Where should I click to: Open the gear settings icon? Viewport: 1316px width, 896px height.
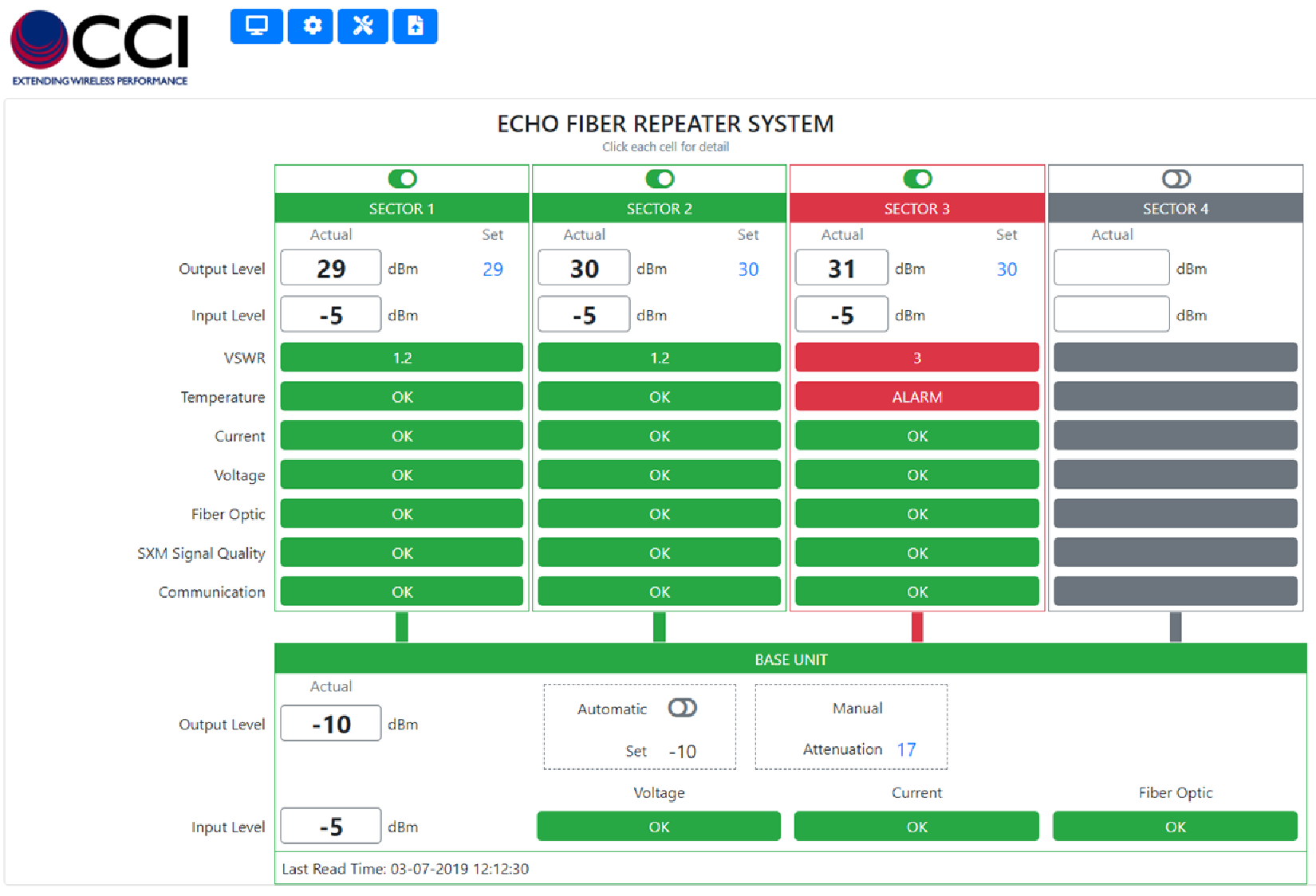click(310, 26)
